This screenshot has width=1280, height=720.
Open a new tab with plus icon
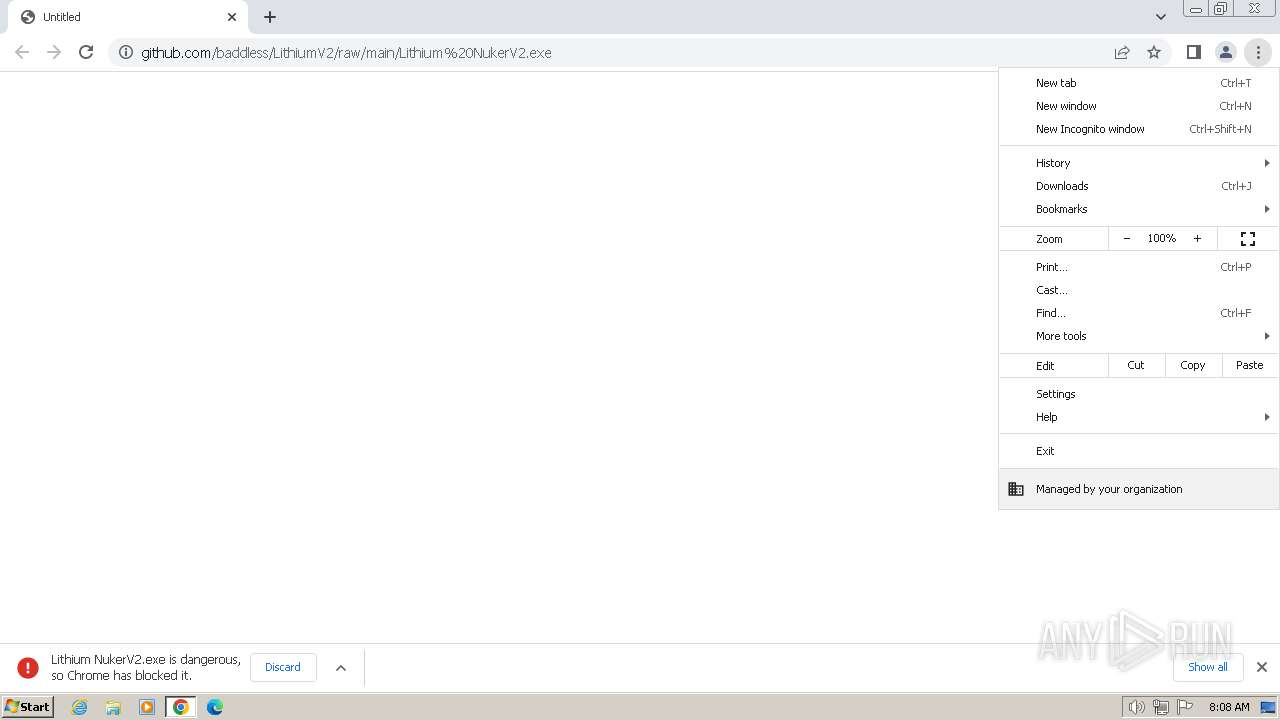270,17
